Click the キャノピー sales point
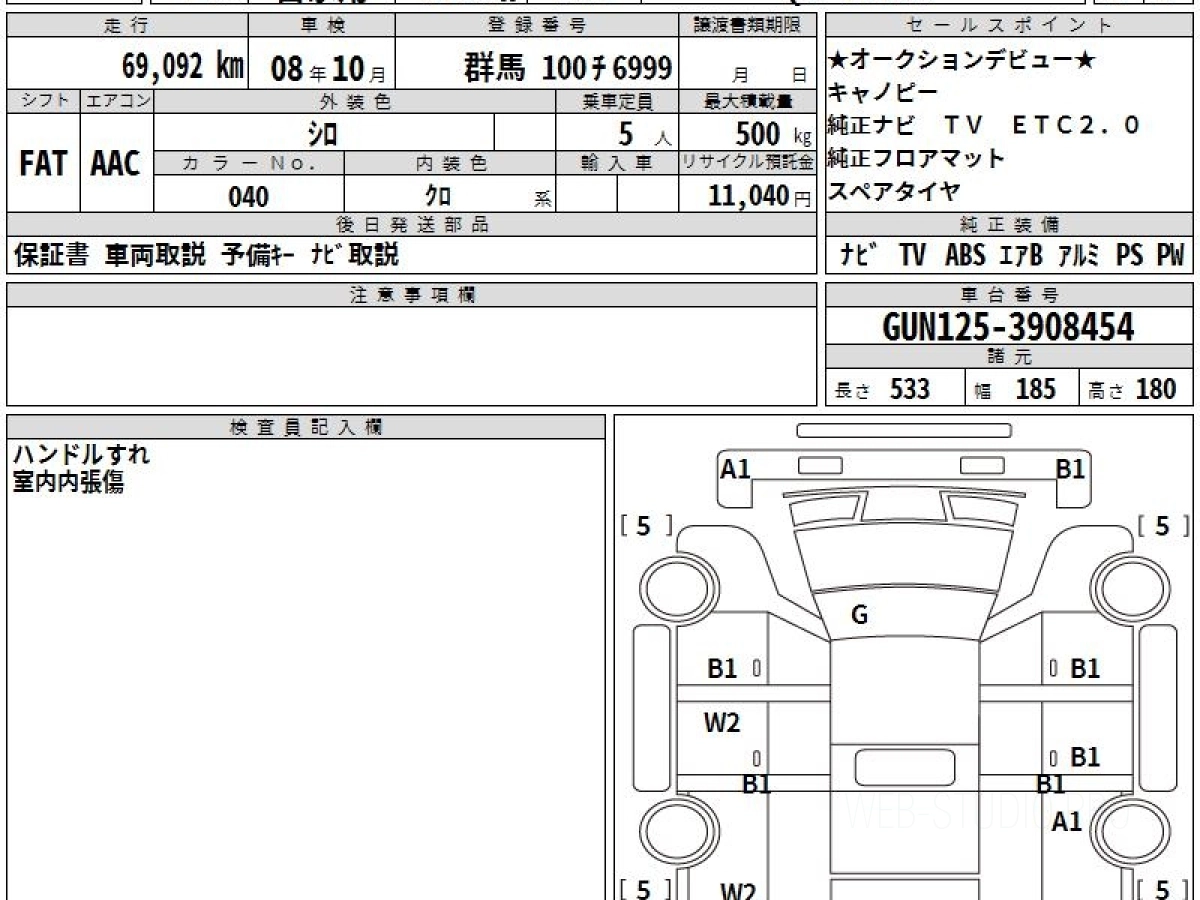The width and height of the screenshot is (1200, 900). (883, 93)
